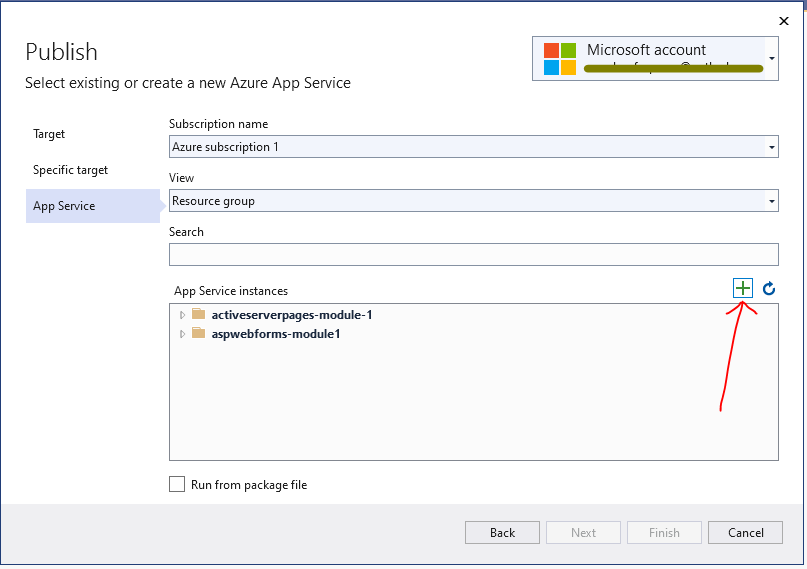Click the Finish button
Image resolution: width=807 pixels, height=569 pixels.
tap(664, 532)
